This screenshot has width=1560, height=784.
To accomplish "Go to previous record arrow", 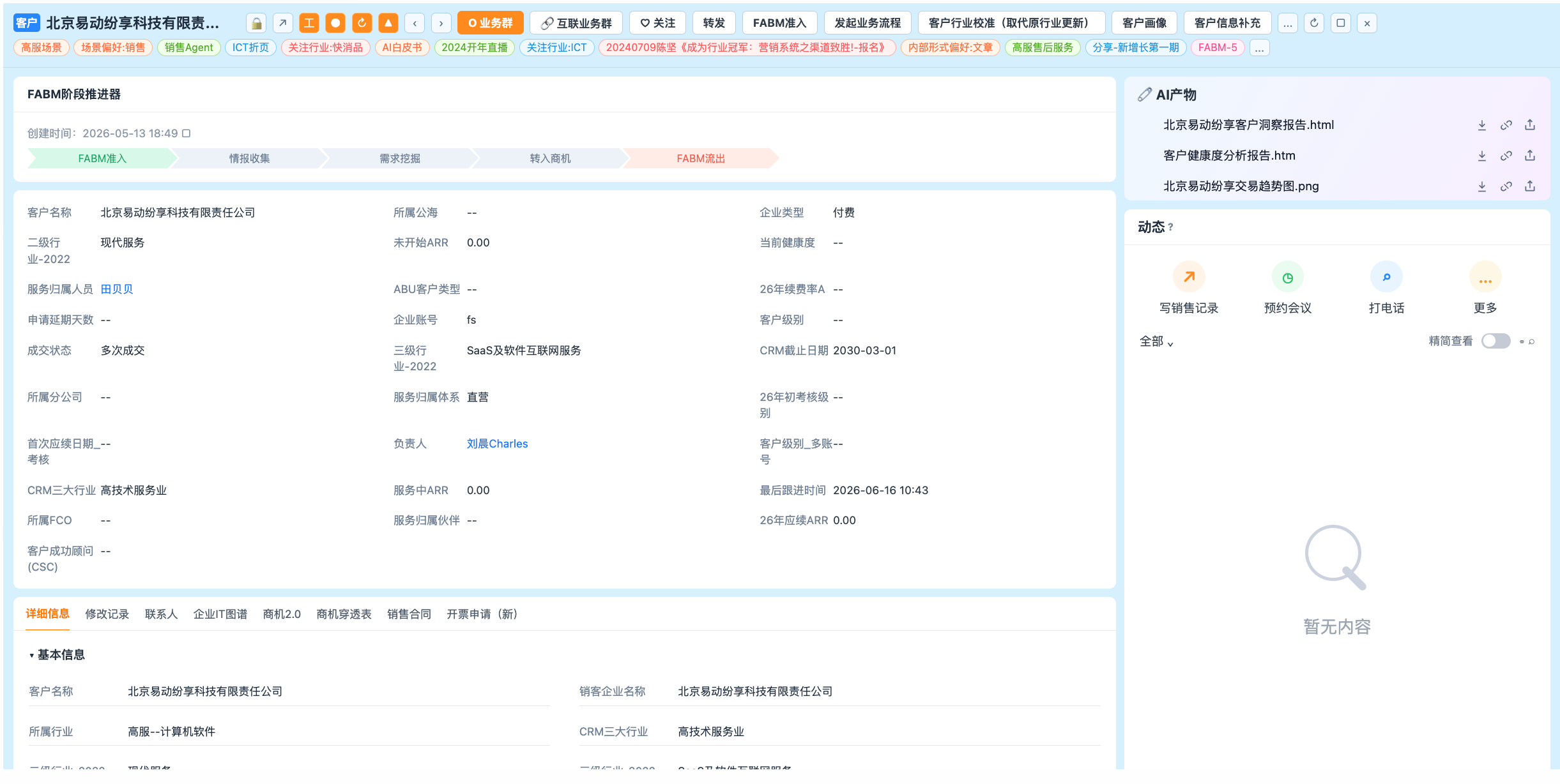I will [415, 24].
